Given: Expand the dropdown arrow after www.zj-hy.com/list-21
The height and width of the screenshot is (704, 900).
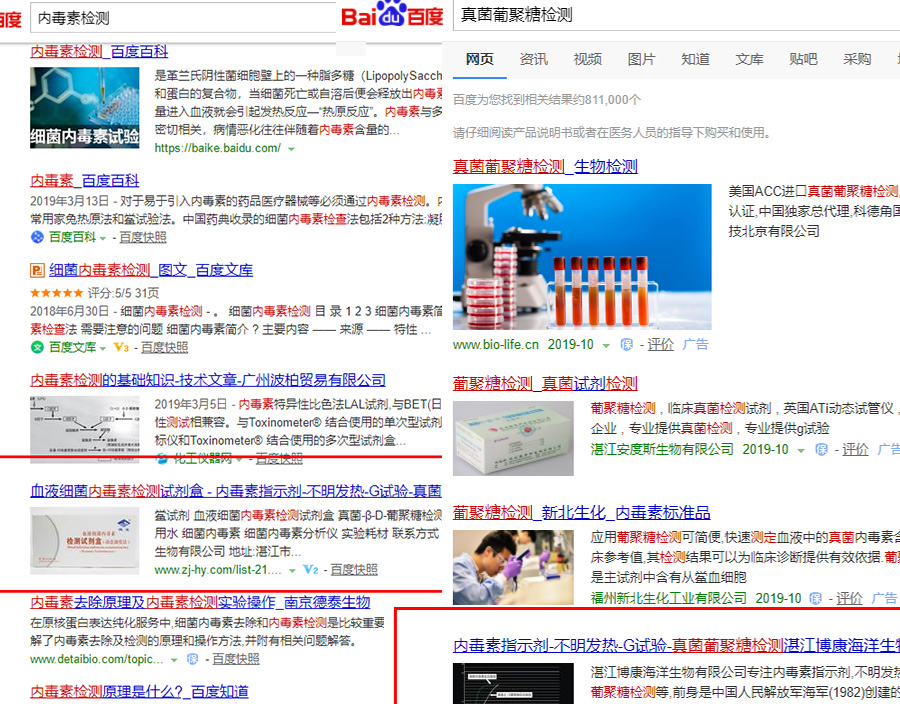Looking at the screenshot, I should click(292, 570).
